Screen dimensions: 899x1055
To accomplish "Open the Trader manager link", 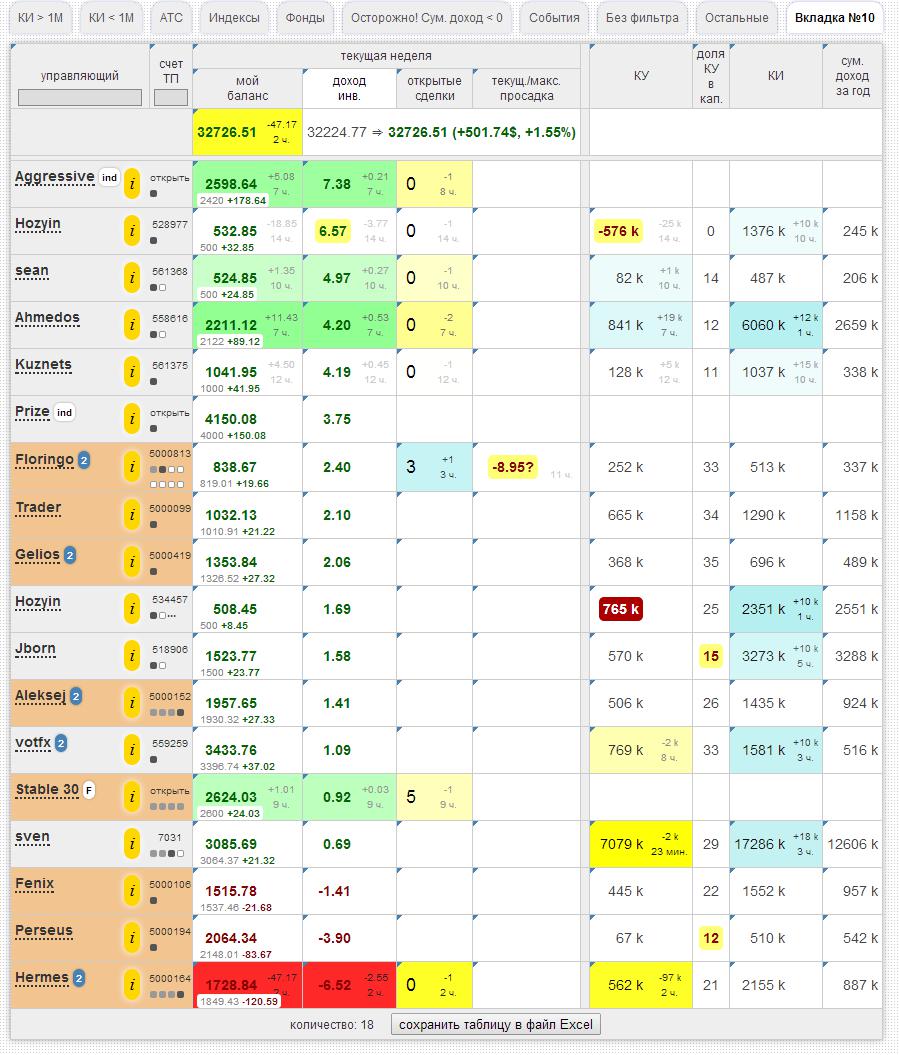I will click(x=38, y=507).
